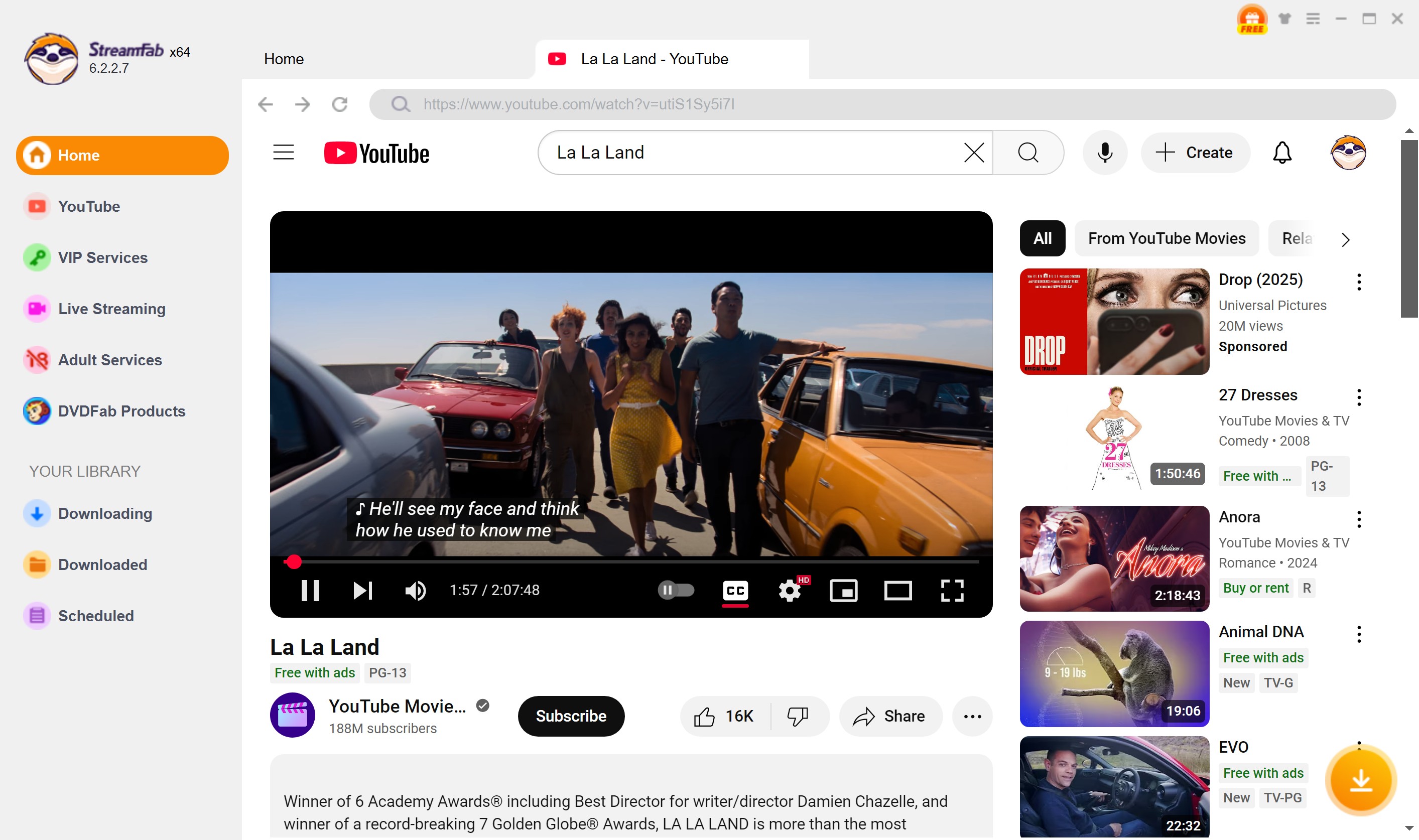Viewport: 1419px width, 840px height.
Task: Click the YouTube logo
Action: click(376, 153)
